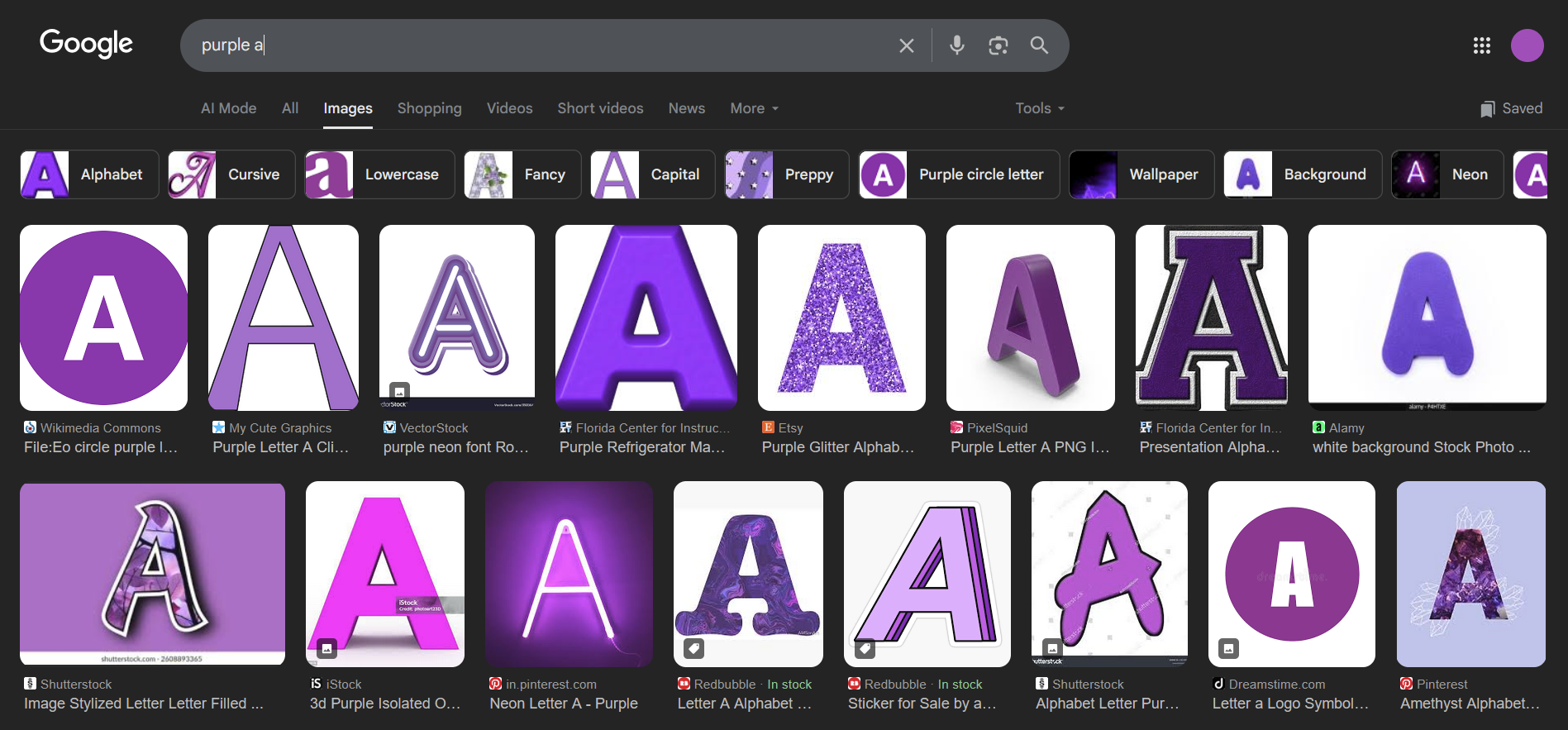1568x730 pixels.
Task: Open the Tools dropdown
Action: tap(1040, 108)
